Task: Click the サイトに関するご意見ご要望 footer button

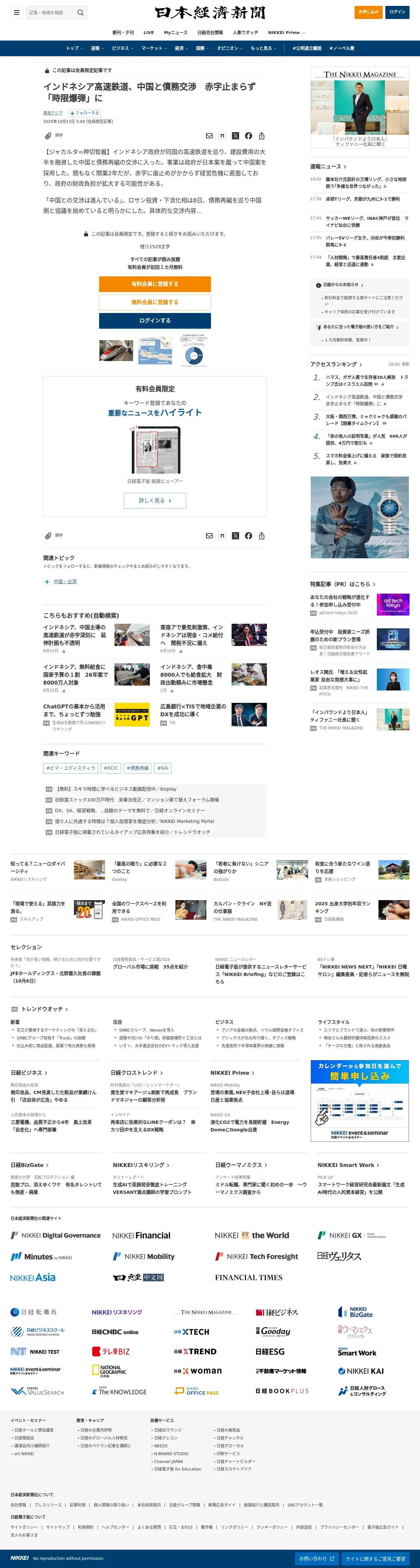Action: pyautogui.click(x=376, y=1558)
